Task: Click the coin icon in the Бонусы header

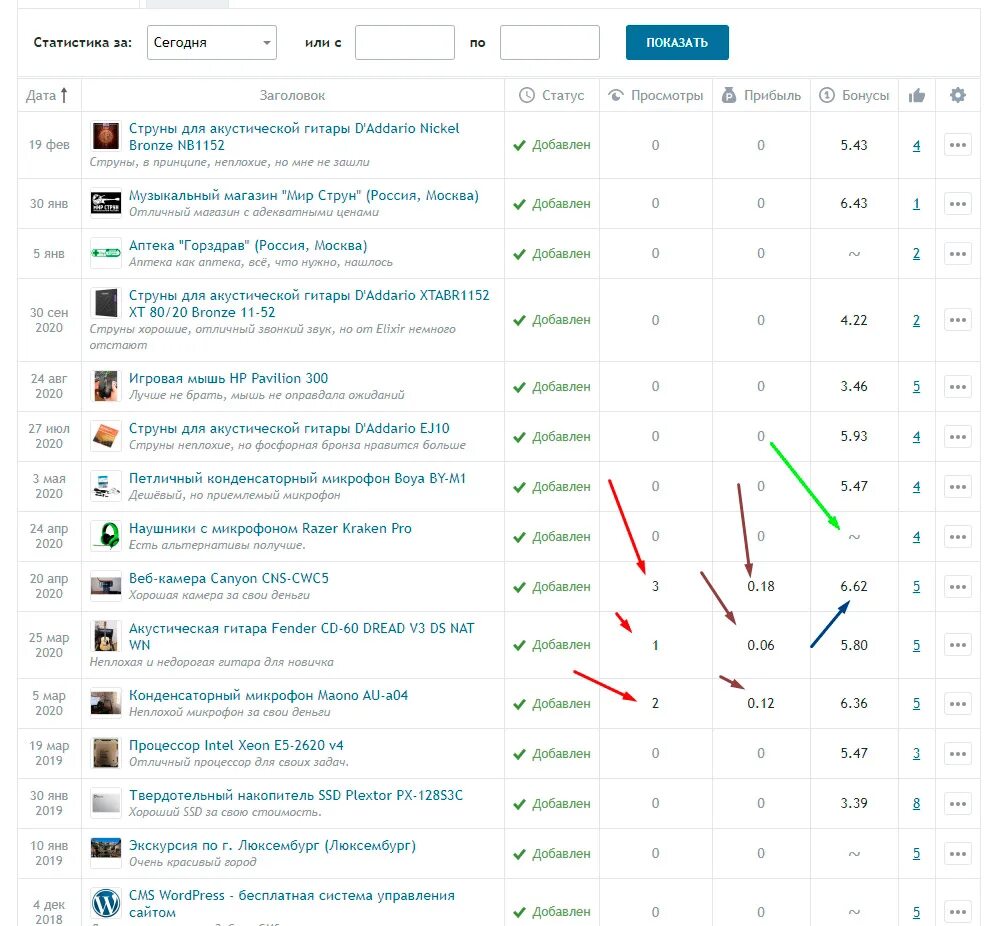Action: coord(827,95)
